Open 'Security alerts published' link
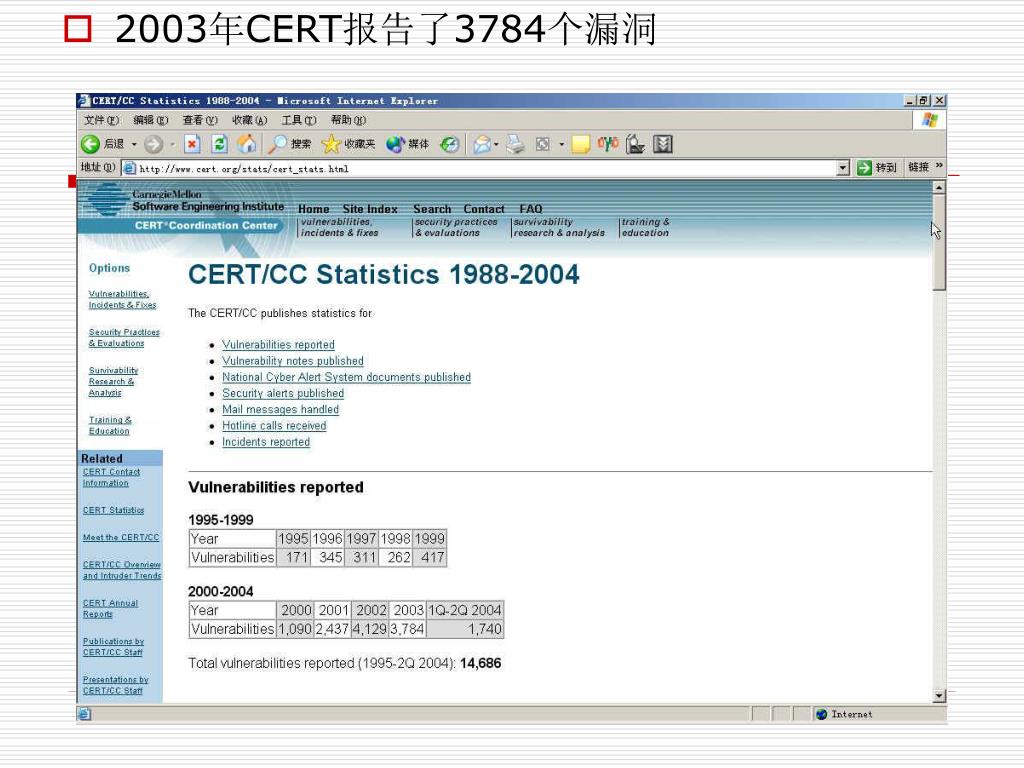 [283, 393]
